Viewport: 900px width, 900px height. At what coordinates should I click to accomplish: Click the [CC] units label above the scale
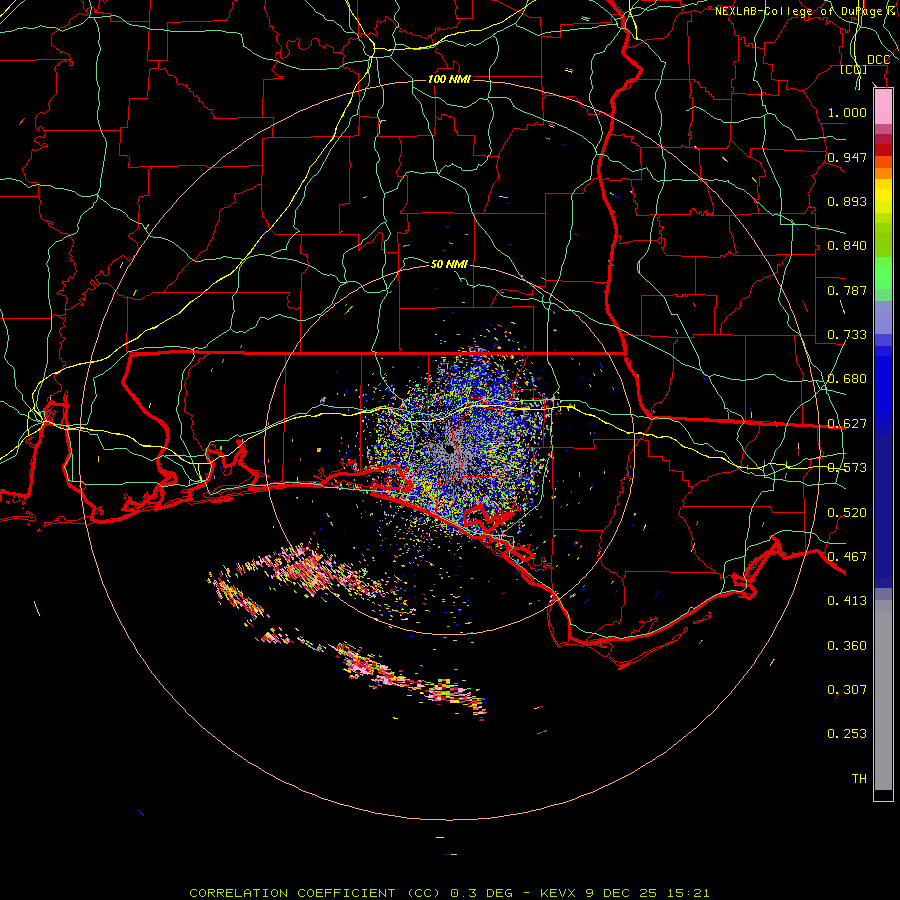coord(854,69)
